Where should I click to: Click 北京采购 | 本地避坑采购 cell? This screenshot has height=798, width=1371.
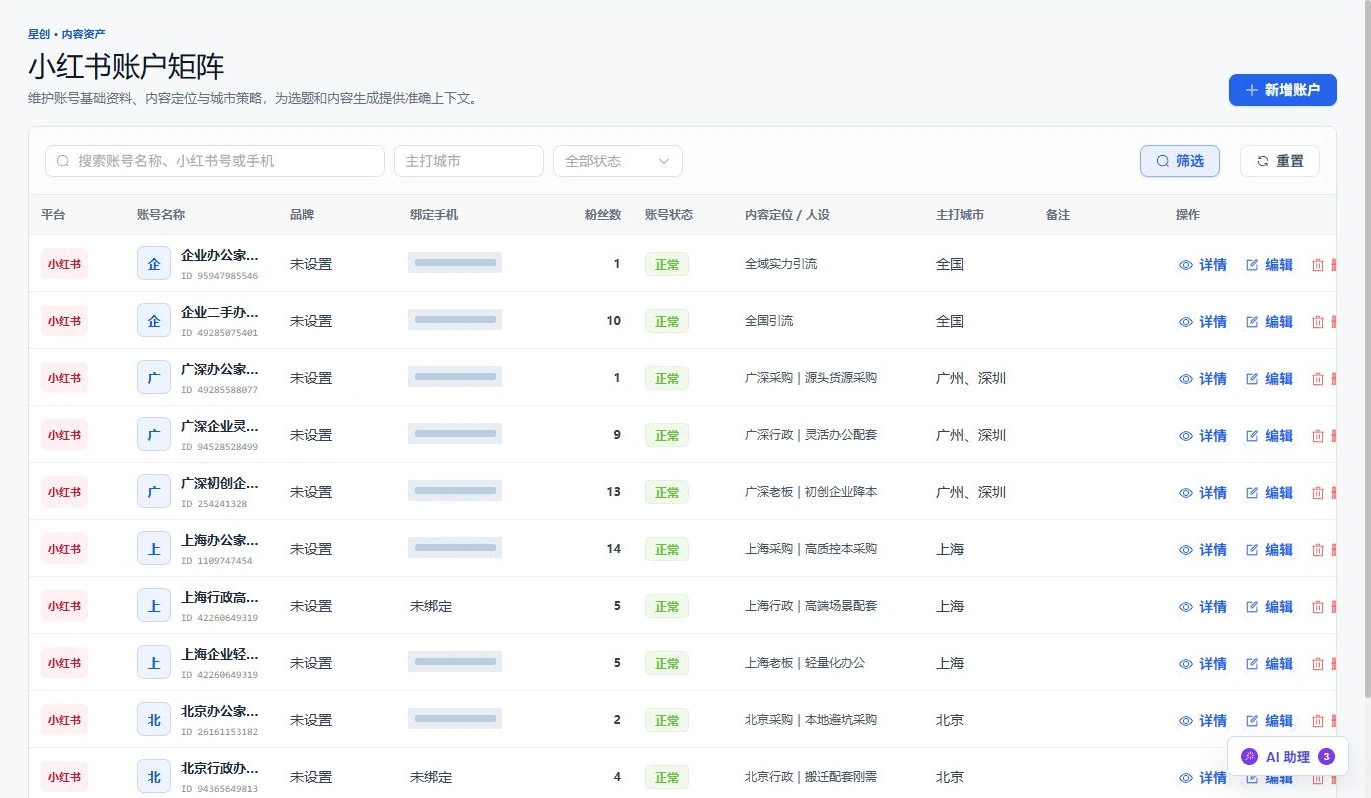(x=811, y=720)
